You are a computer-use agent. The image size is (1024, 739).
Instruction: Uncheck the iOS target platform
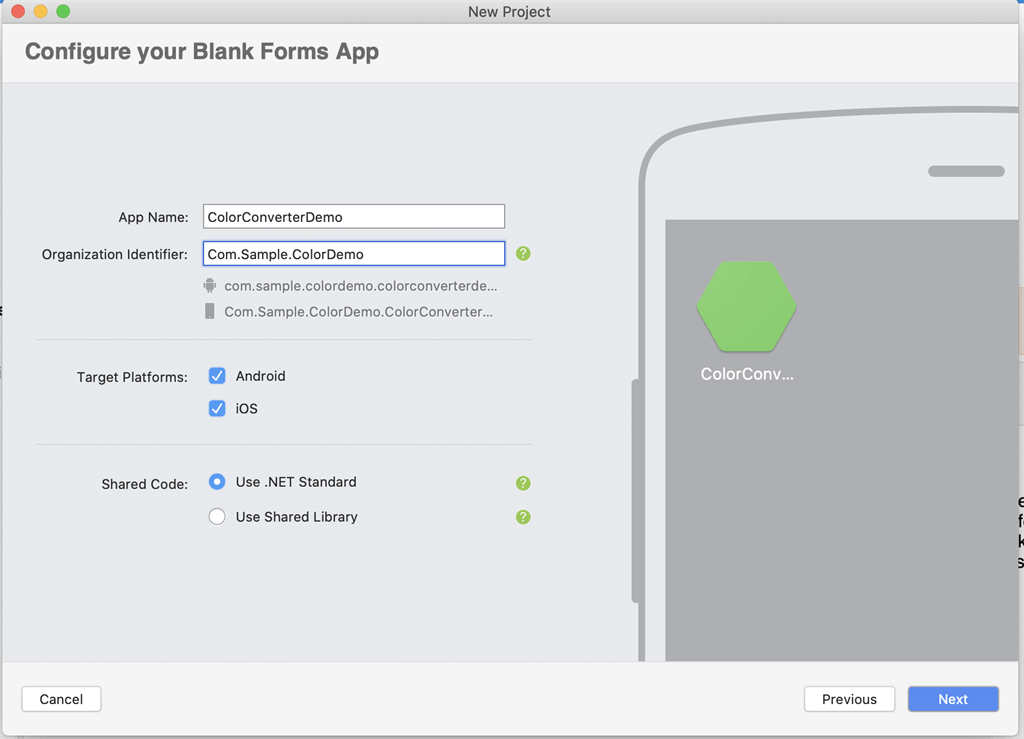point(217,408)
